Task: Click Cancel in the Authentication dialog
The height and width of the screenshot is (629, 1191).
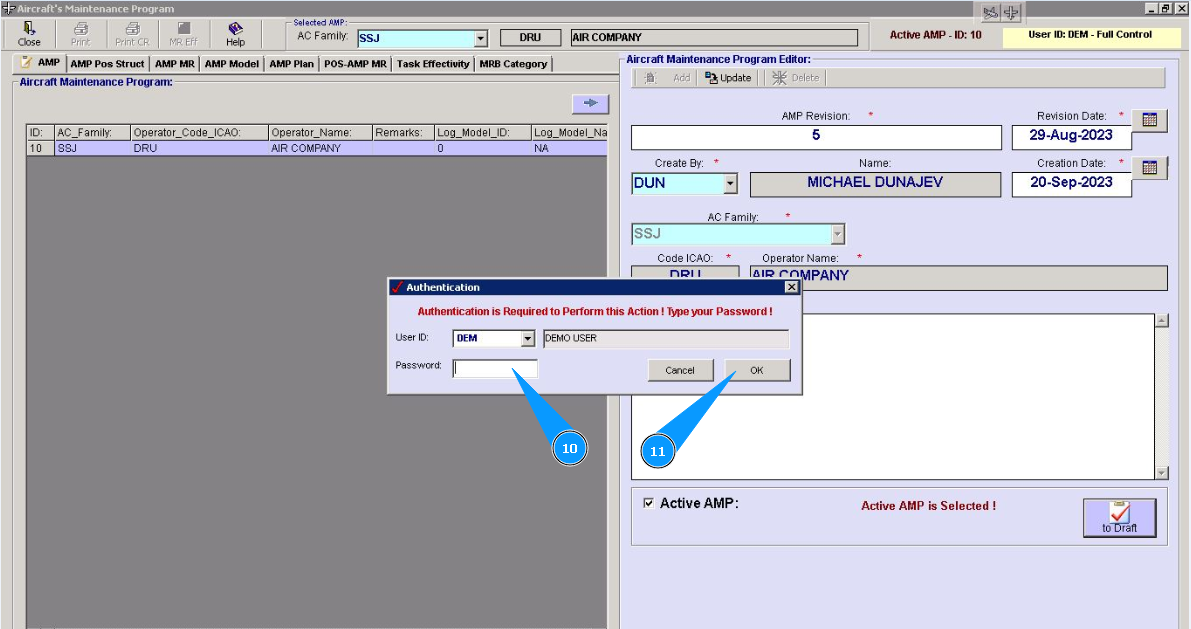Action: point(680,370)
